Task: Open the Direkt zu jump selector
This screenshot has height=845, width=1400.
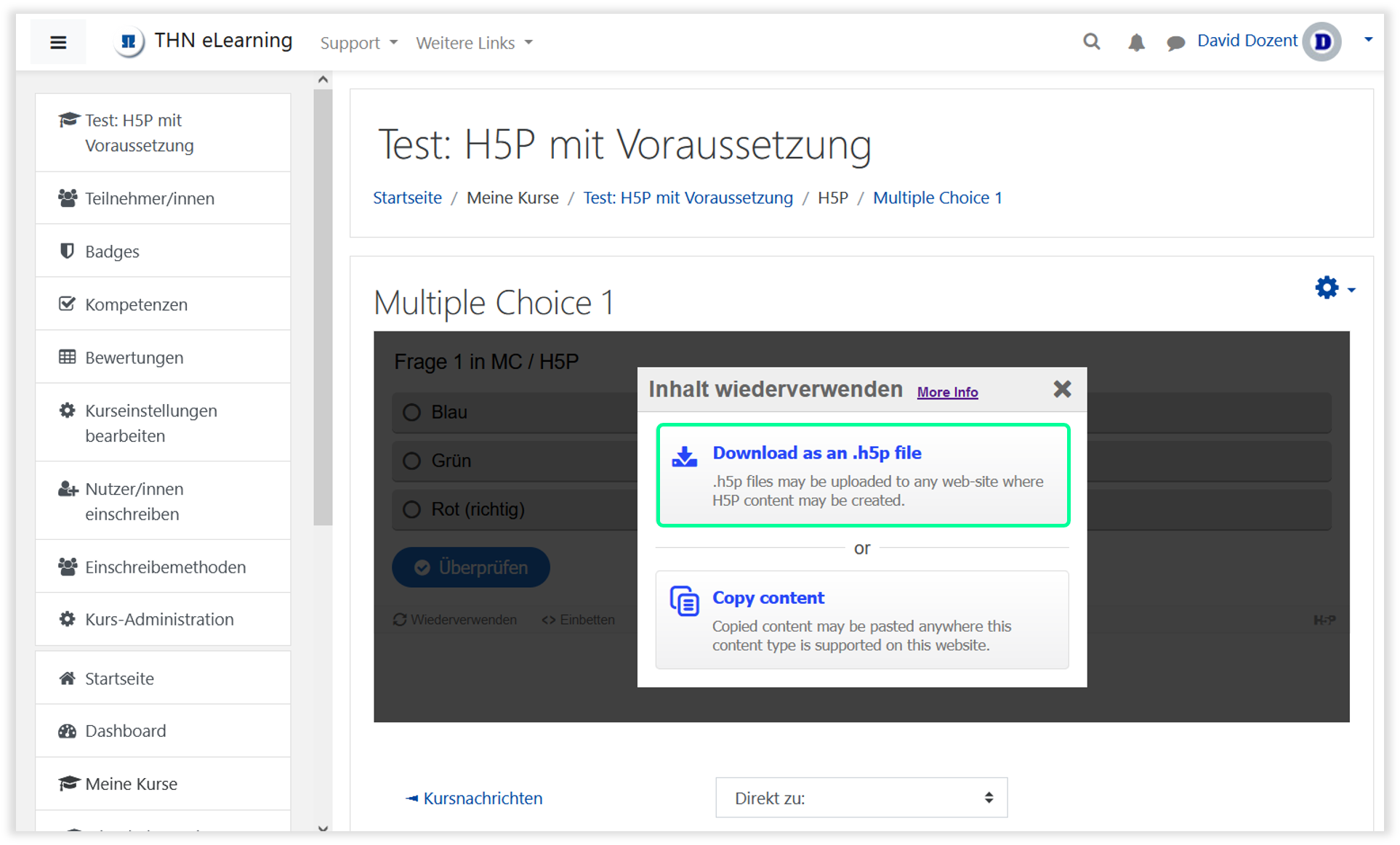Action: (x=861, y=798)
